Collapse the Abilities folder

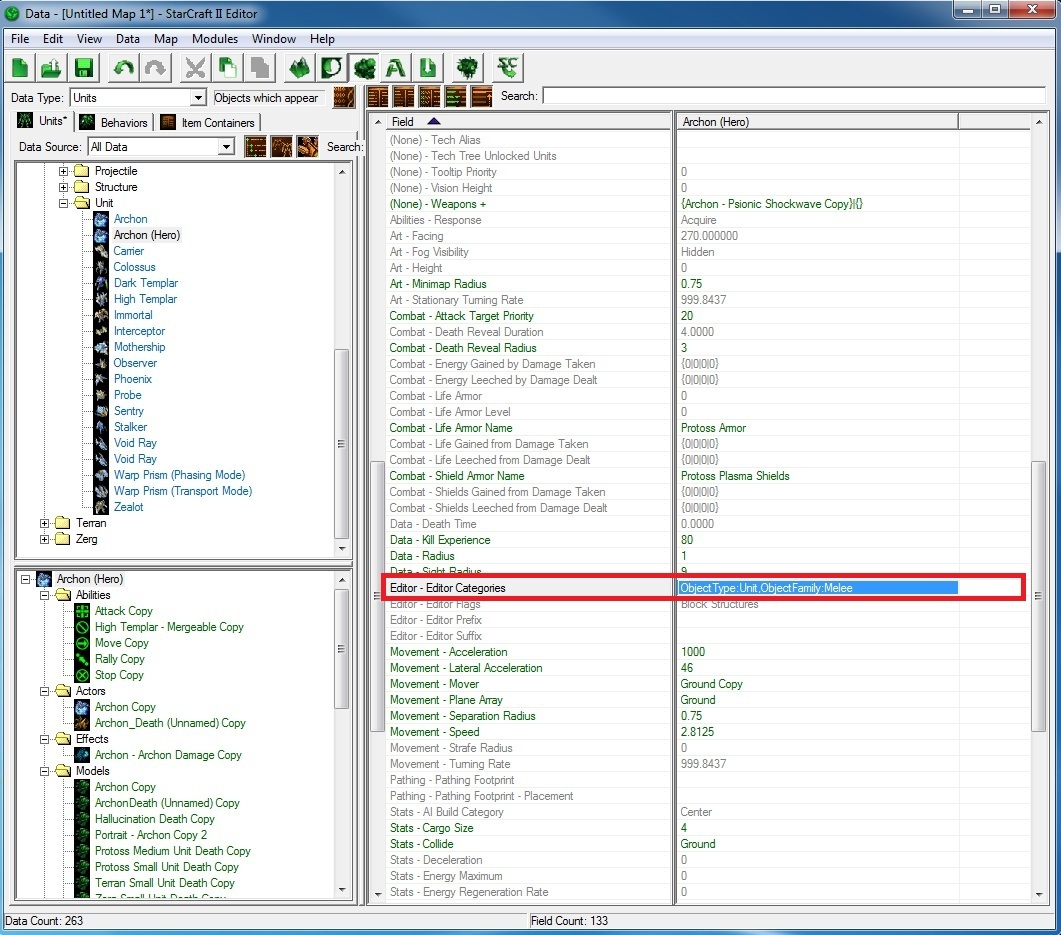45,595
